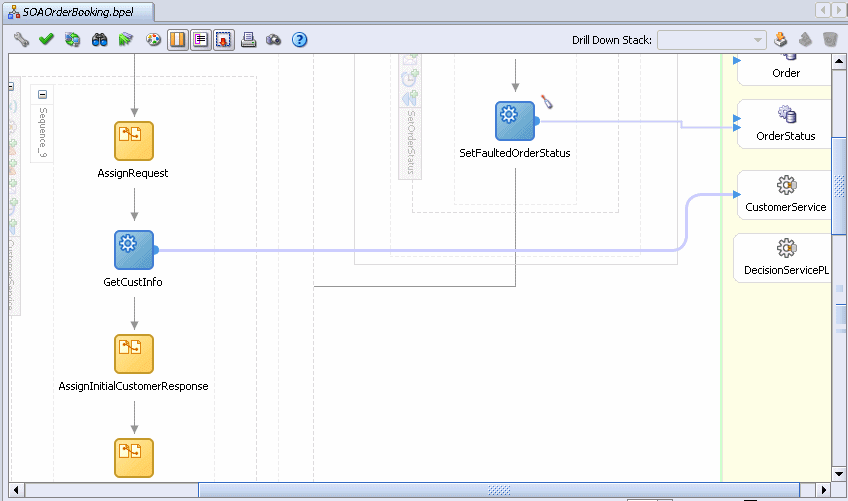The width and height of the screenshot is (848, 501).
Task: Click the orange down-arrow drill icon
Action: pyautogui.click(x=780, y=39)
